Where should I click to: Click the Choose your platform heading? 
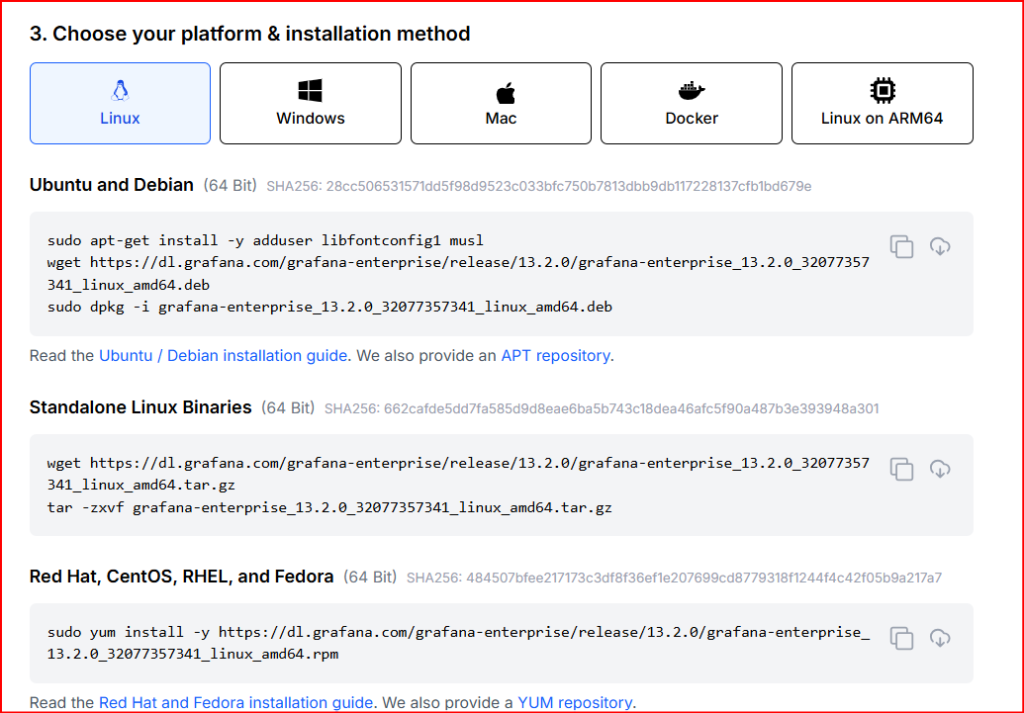coord(249,34)
